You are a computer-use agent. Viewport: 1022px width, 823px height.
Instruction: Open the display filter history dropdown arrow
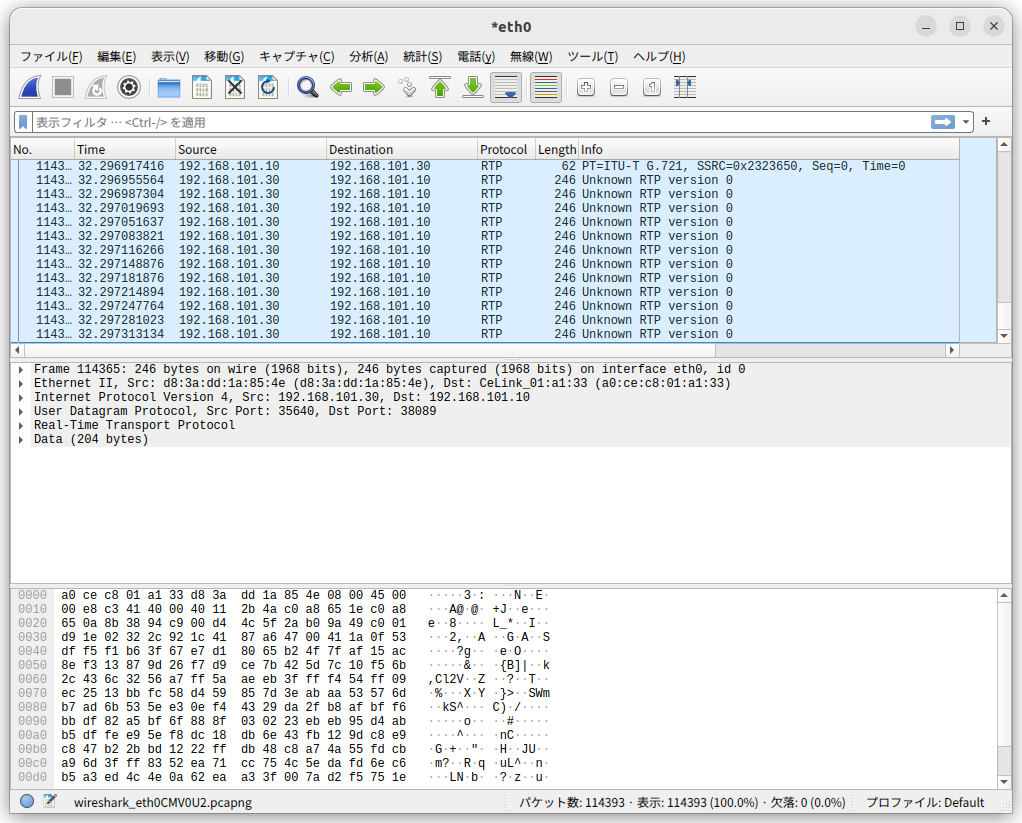tap(966, 122)
